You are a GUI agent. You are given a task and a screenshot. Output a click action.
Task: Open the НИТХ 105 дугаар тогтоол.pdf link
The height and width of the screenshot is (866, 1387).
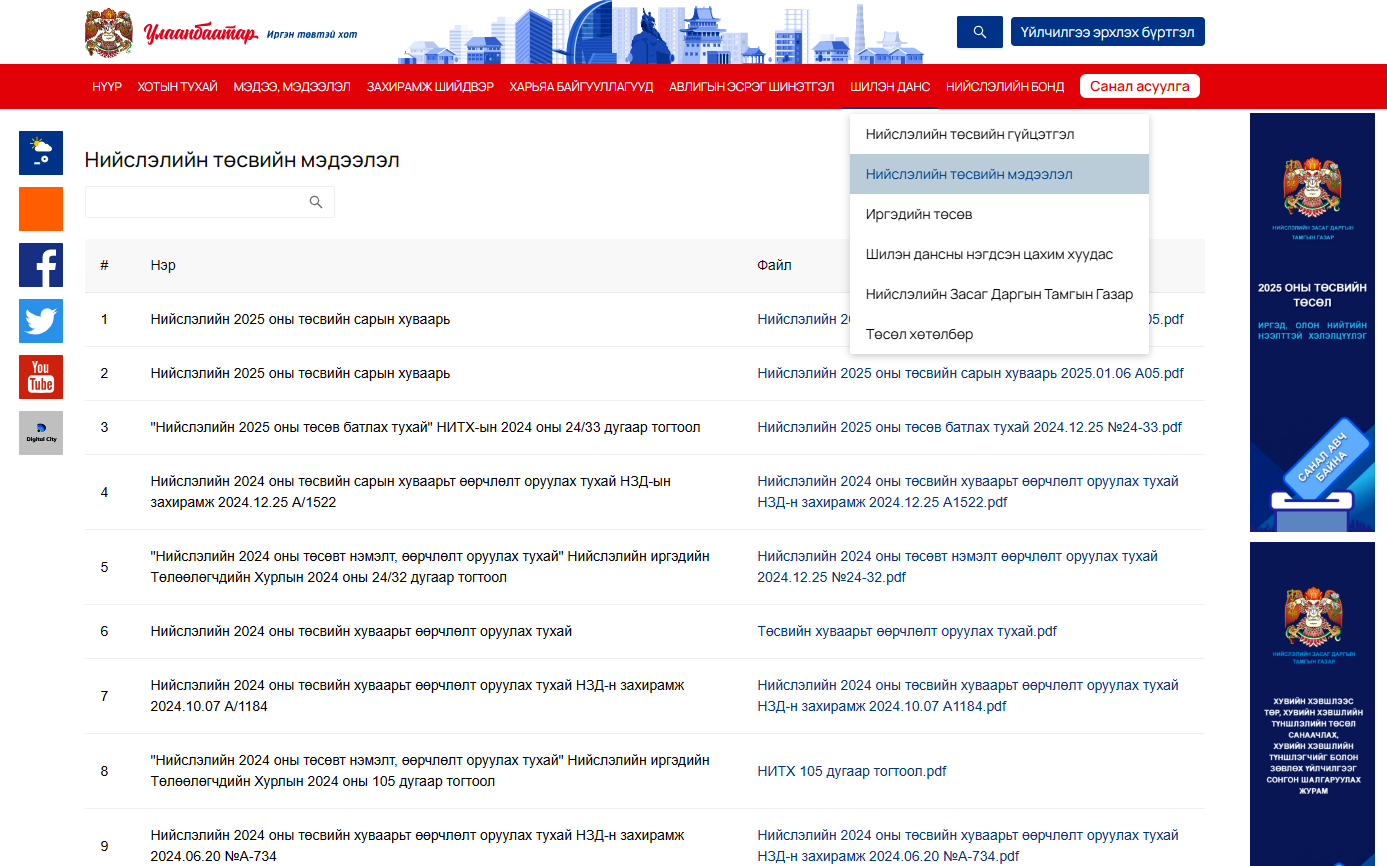(852, 771)
